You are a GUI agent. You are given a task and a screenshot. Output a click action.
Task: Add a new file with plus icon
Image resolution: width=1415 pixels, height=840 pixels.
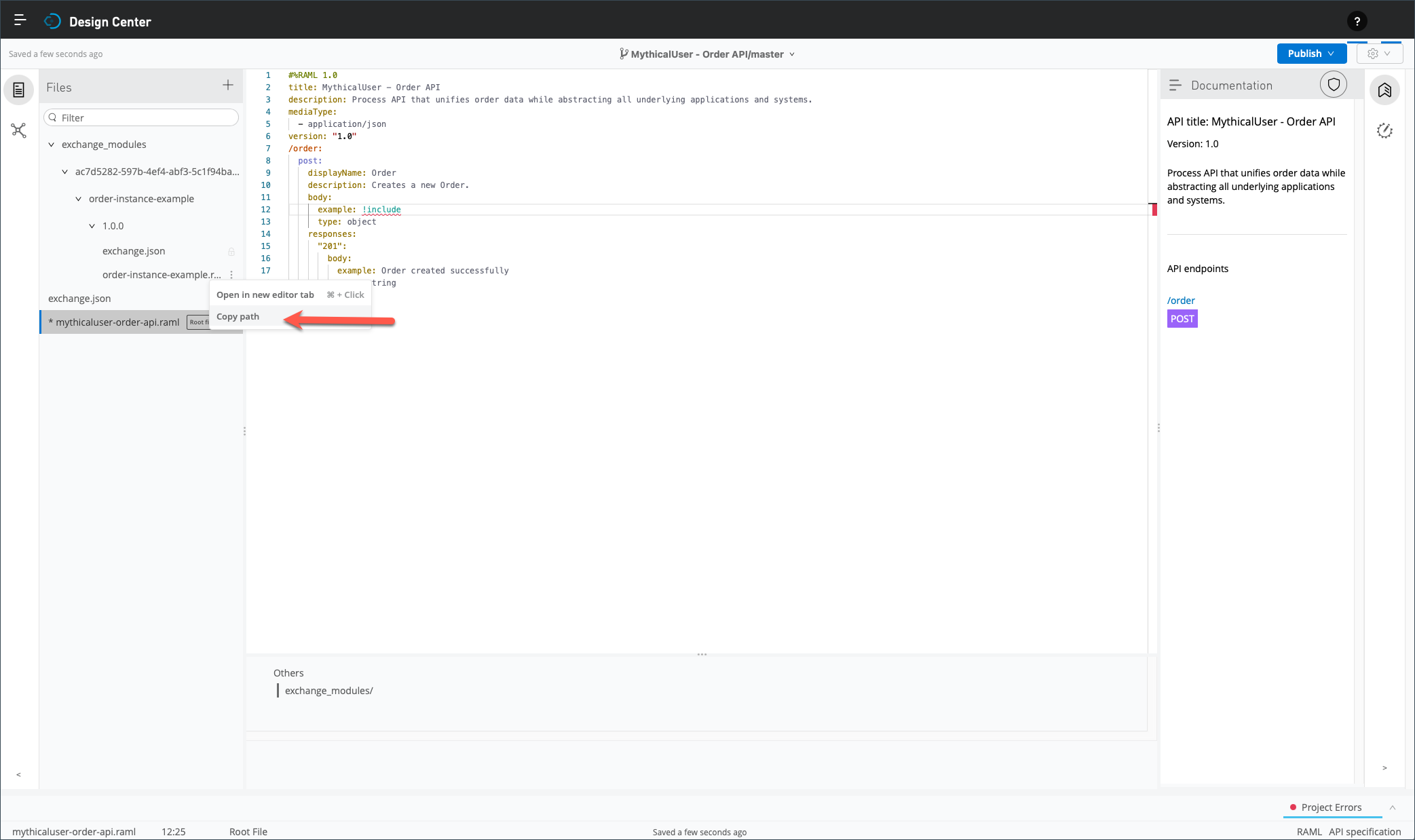pyautogui.click(x=228, y=85)
